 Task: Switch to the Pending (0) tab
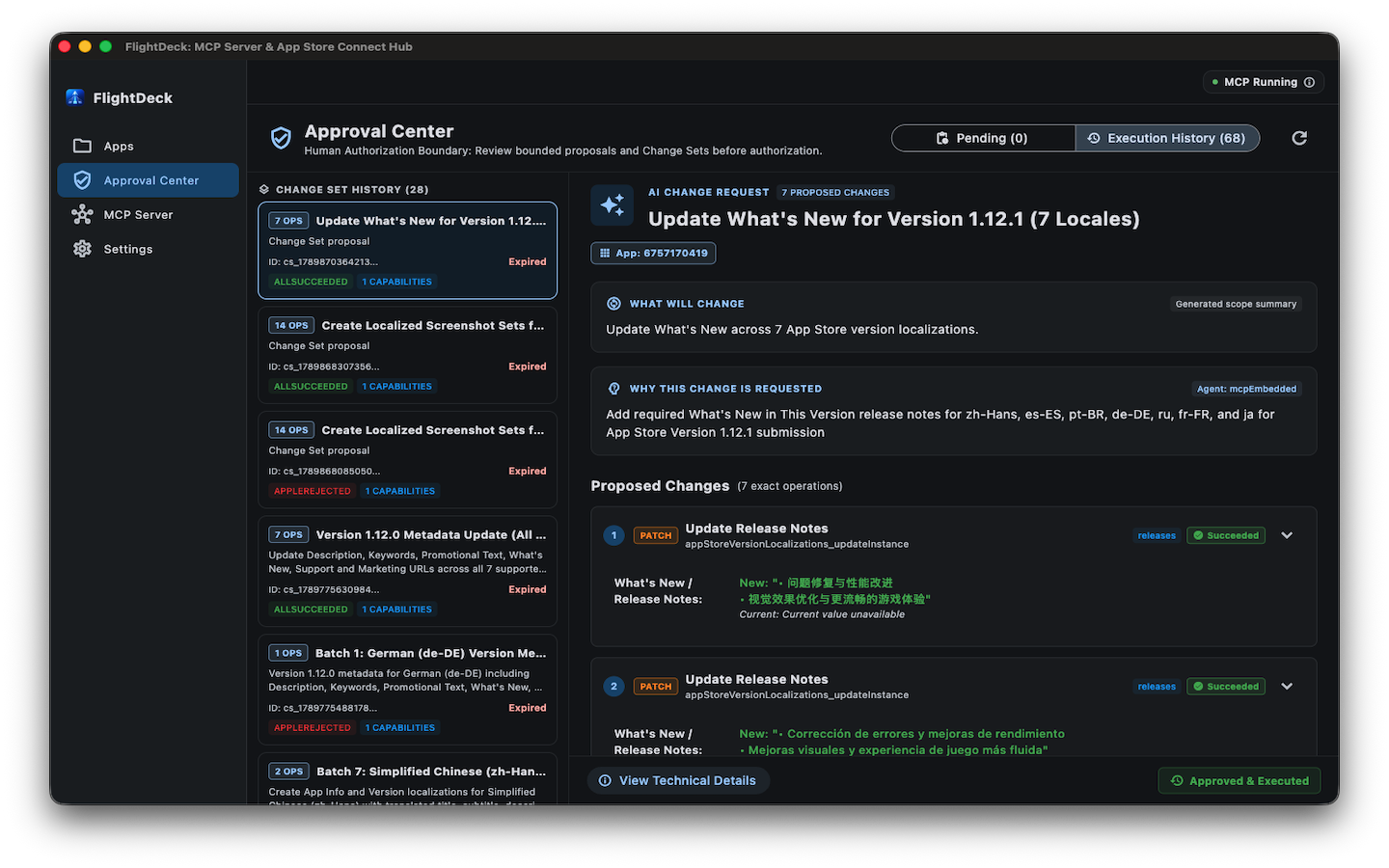(x=983, y=138)
